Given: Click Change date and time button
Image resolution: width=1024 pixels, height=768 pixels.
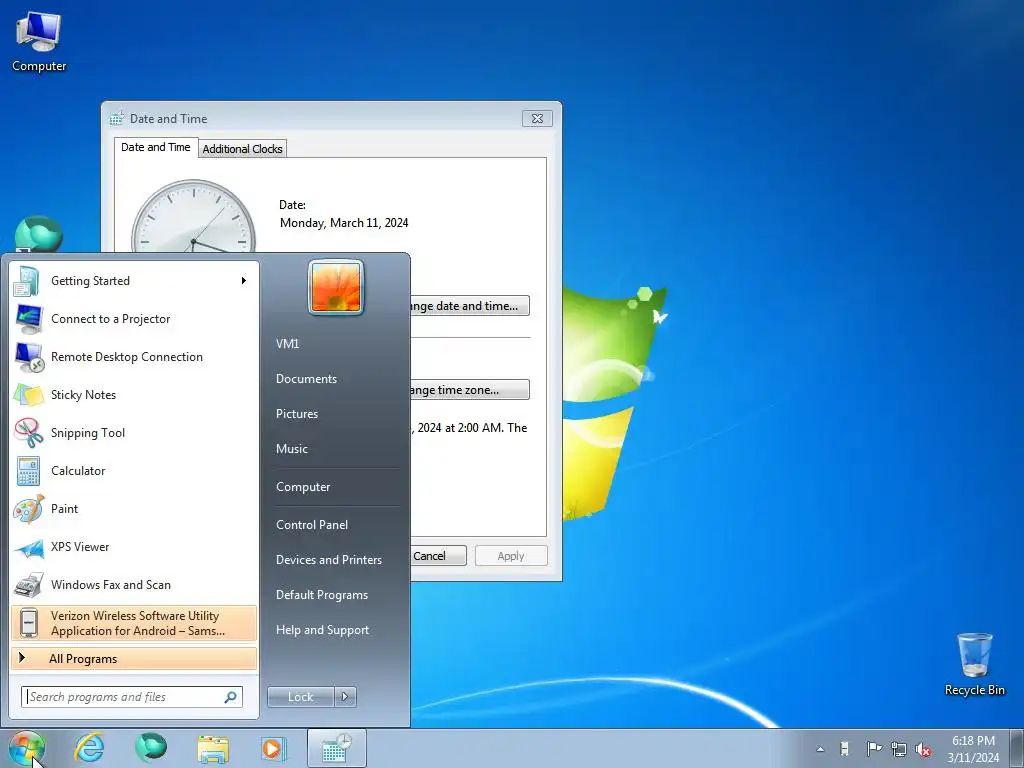Looking at the screenshot, I should (x=470, y=306).
